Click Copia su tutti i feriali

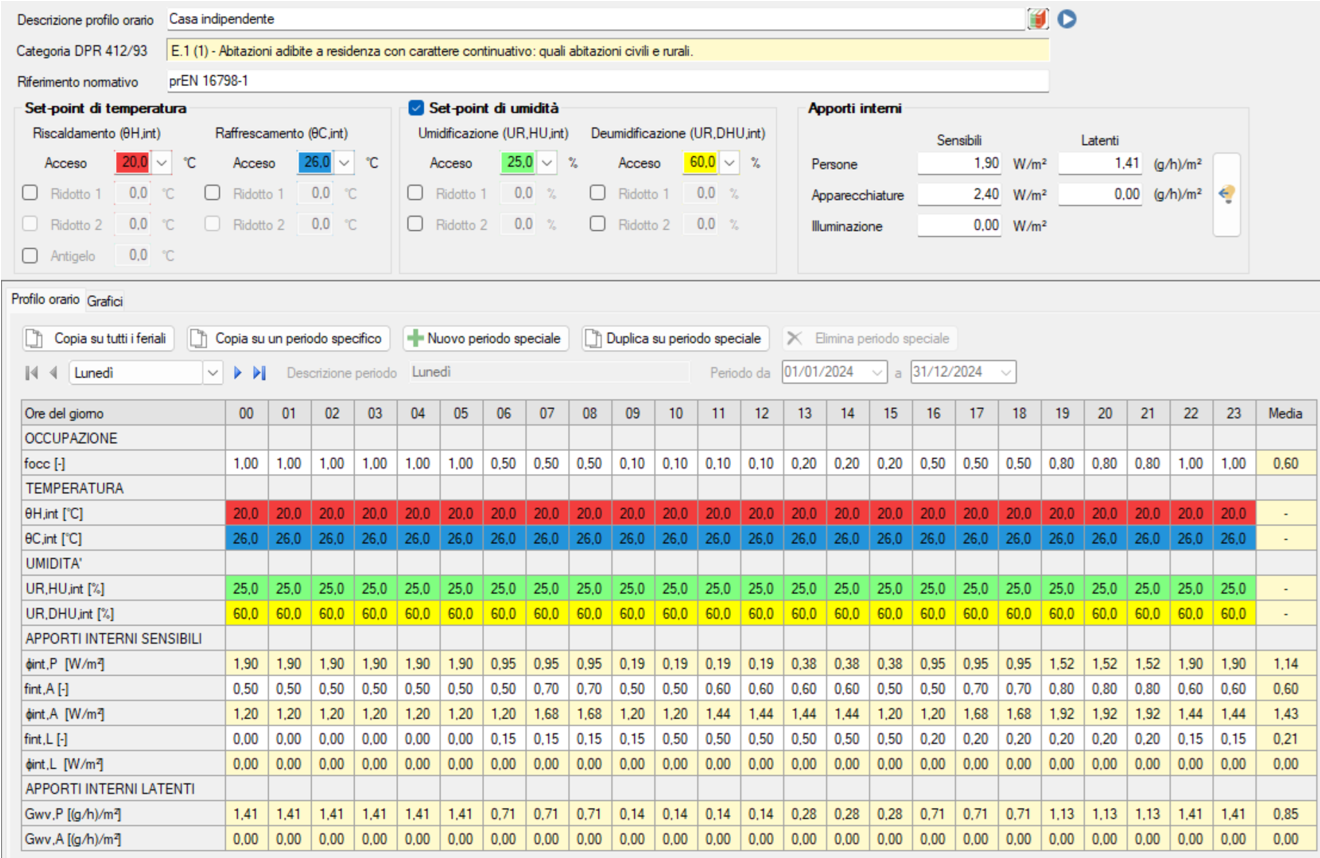pyautogui.click(x=99, y=339)
